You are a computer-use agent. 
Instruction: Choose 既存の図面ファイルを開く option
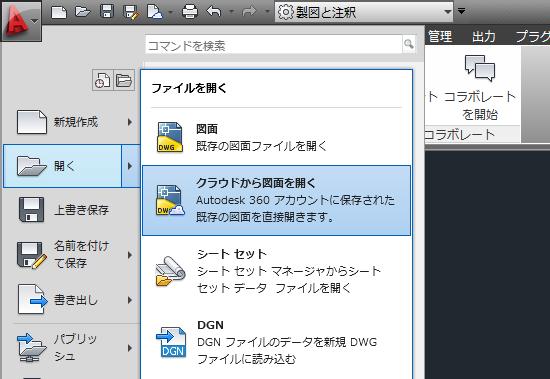point(276,137)
